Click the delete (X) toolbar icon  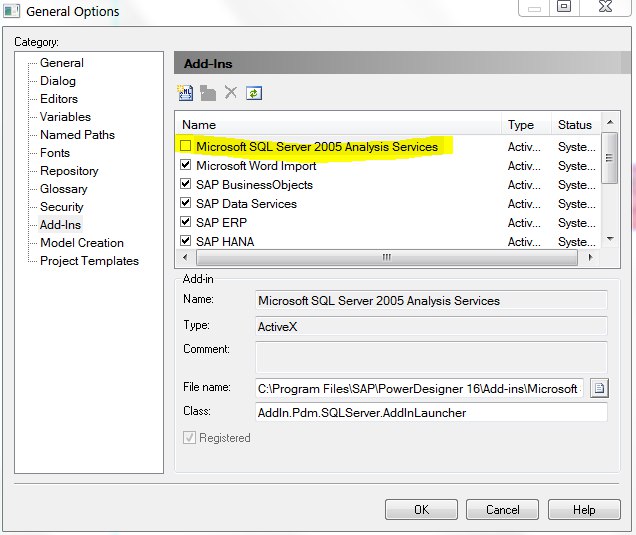point(231,93)
